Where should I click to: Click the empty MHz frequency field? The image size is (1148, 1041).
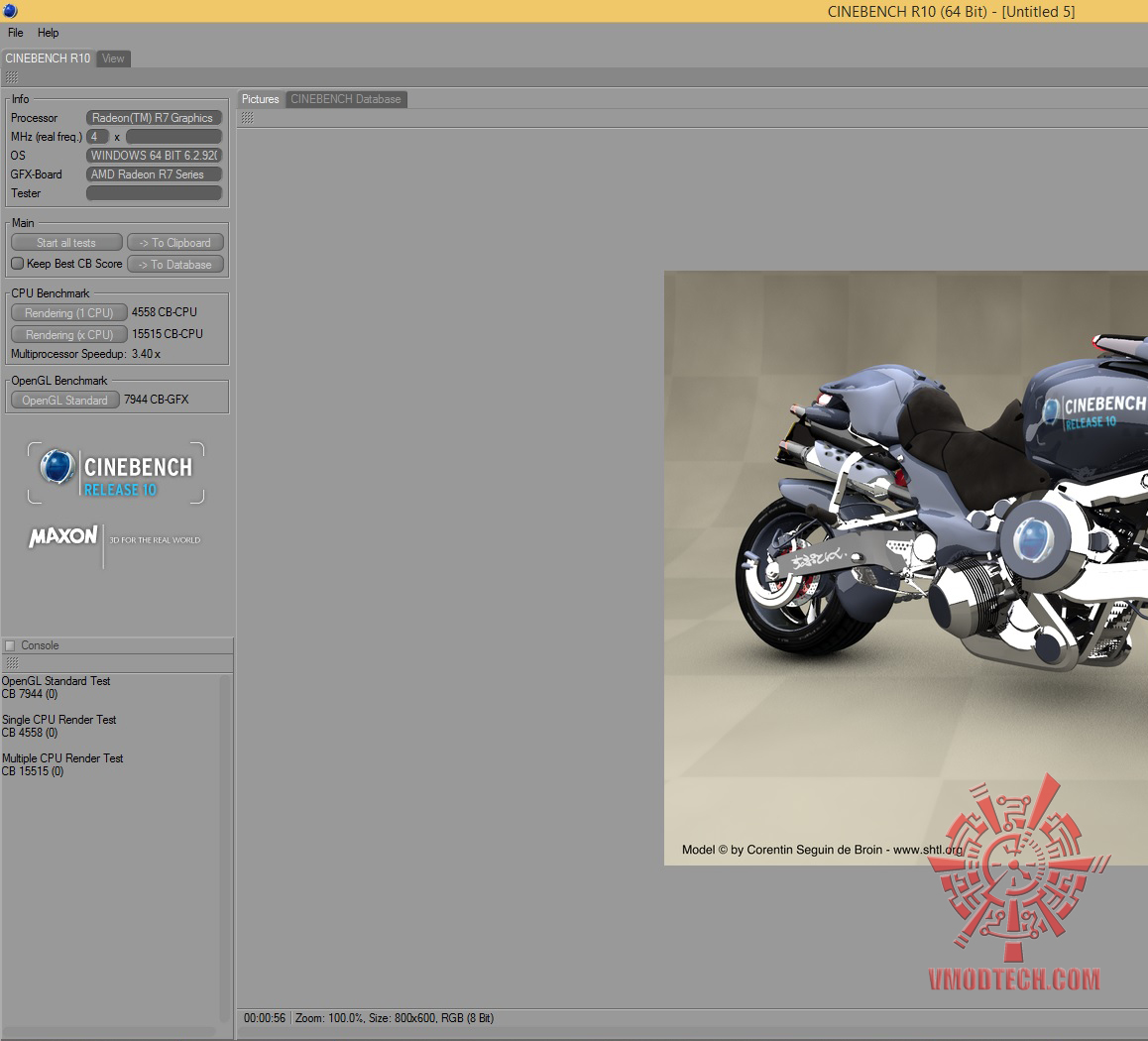173,137
